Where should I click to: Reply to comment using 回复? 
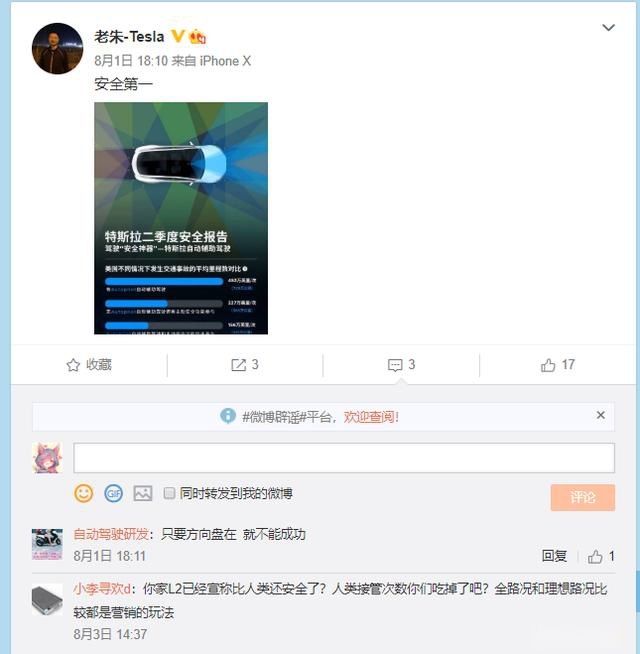(x=554, y=556)
